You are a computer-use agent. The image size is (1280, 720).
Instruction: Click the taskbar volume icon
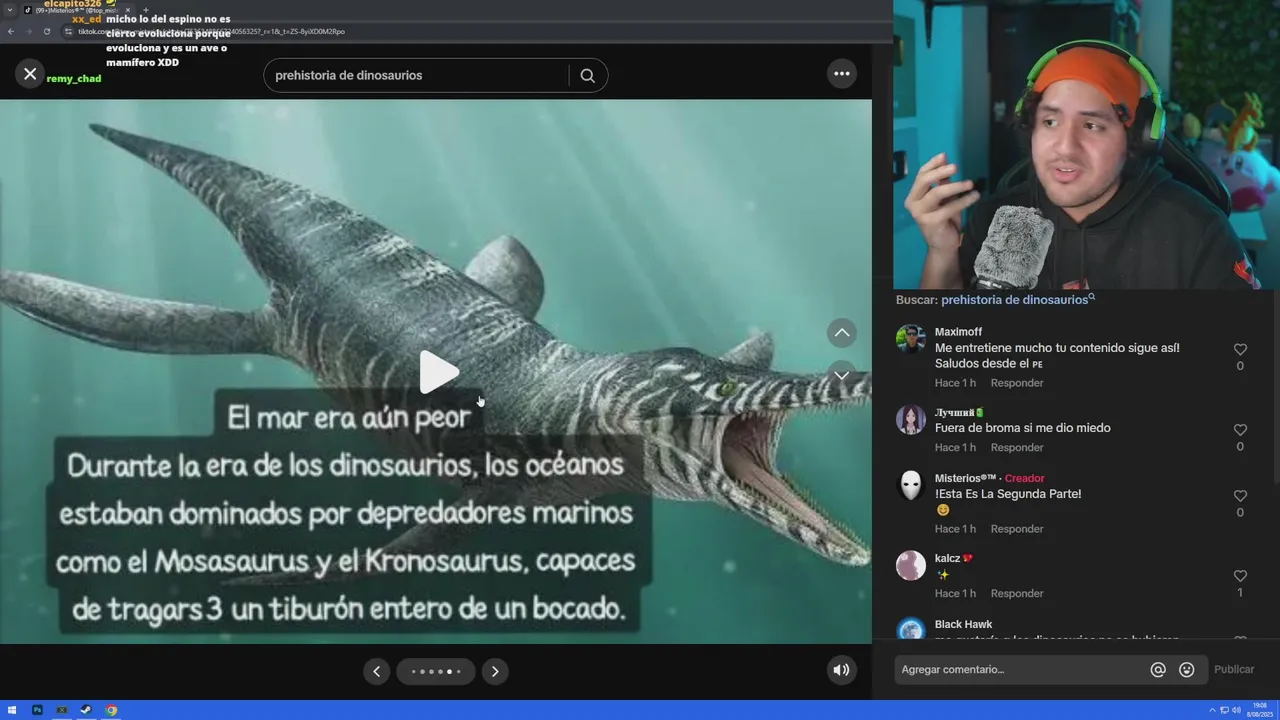point(1236,710)
